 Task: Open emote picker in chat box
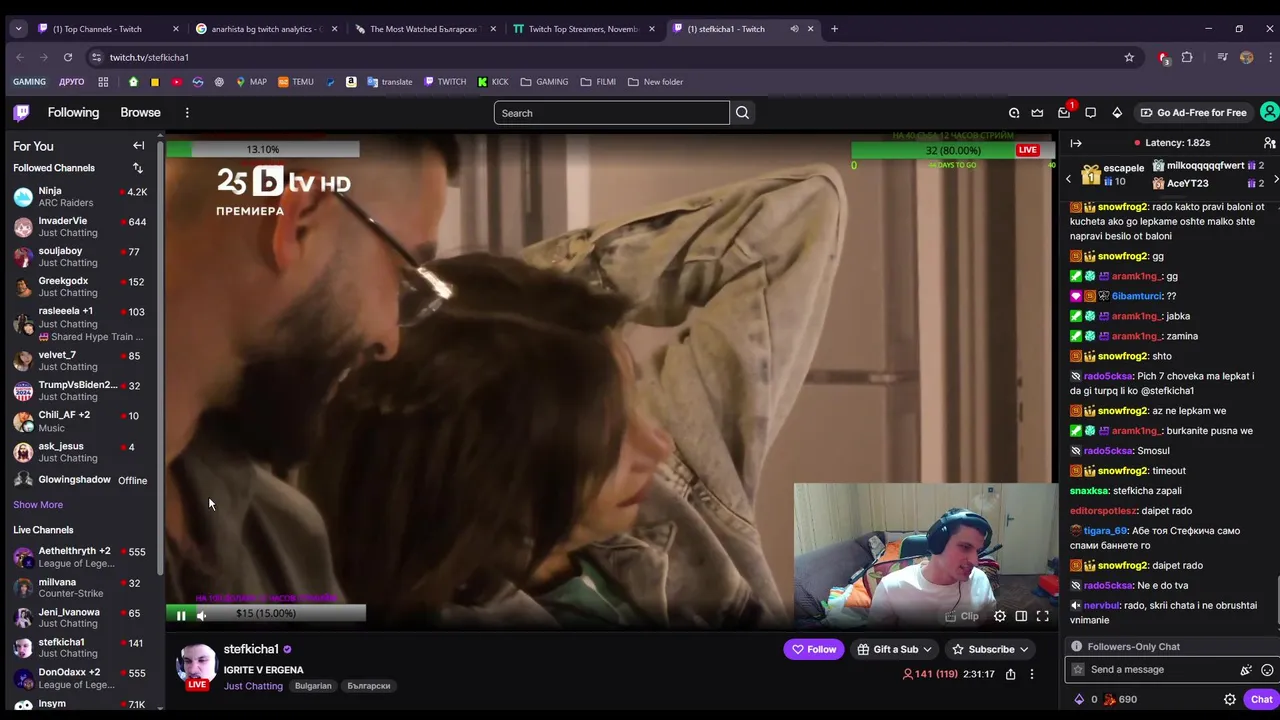click(1267, 670)
